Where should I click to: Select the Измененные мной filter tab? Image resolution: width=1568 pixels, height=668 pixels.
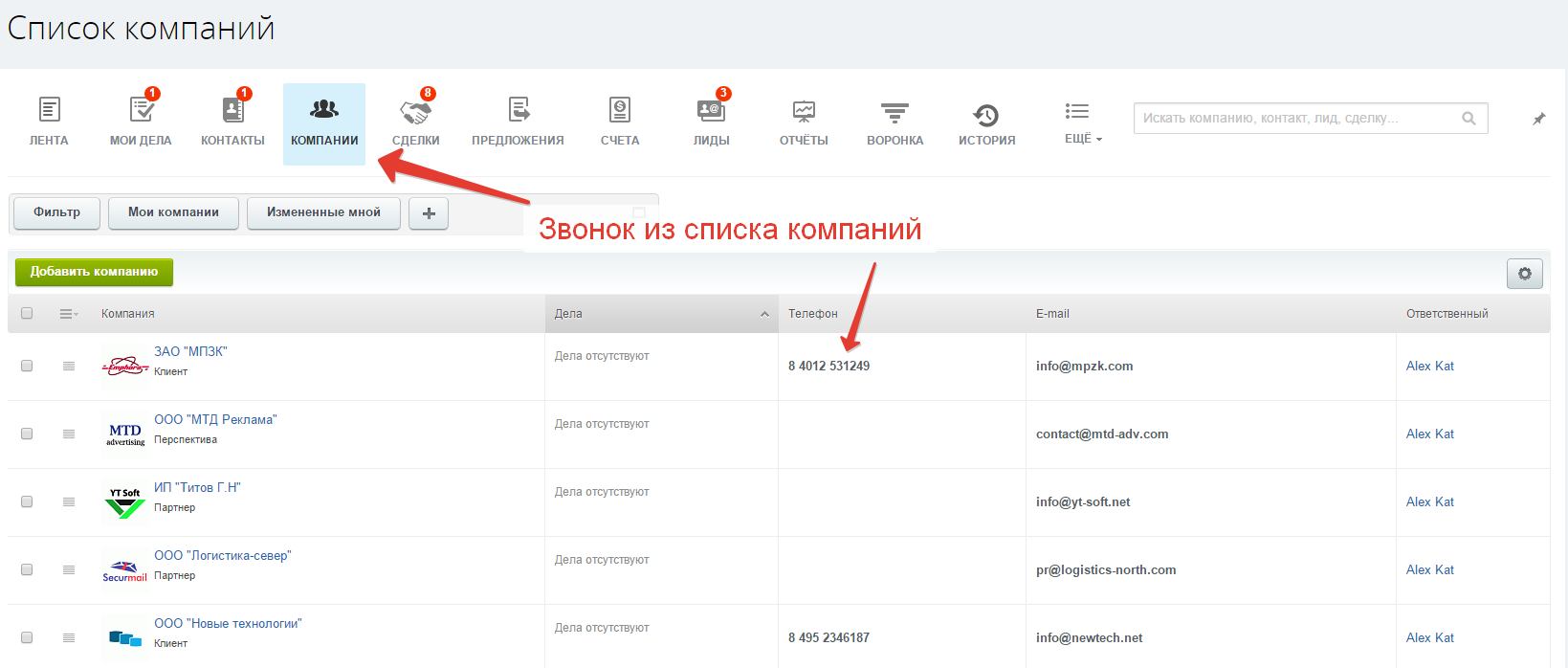323,212
